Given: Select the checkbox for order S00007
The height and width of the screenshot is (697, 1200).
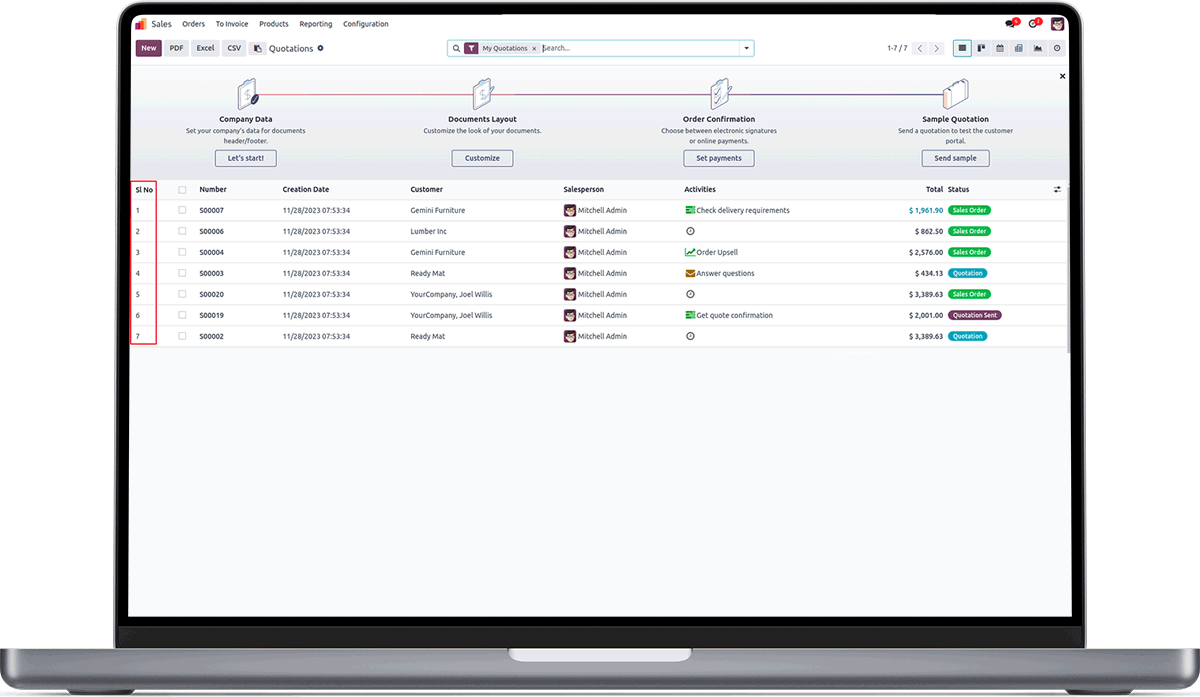Looking at the screenshot, I should [182, 210].
